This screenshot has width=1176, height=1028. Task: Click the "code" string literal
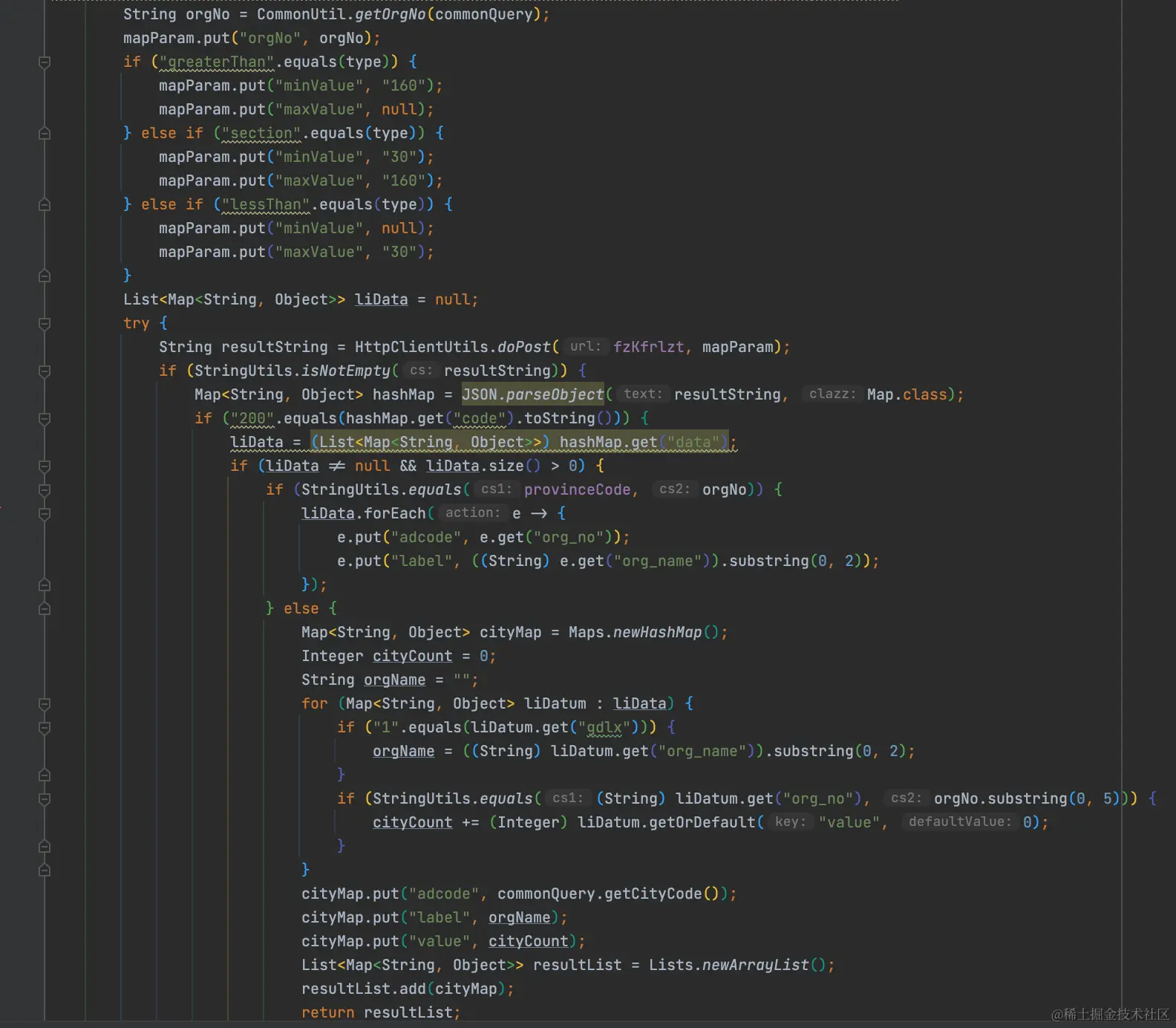coord(480,419)
